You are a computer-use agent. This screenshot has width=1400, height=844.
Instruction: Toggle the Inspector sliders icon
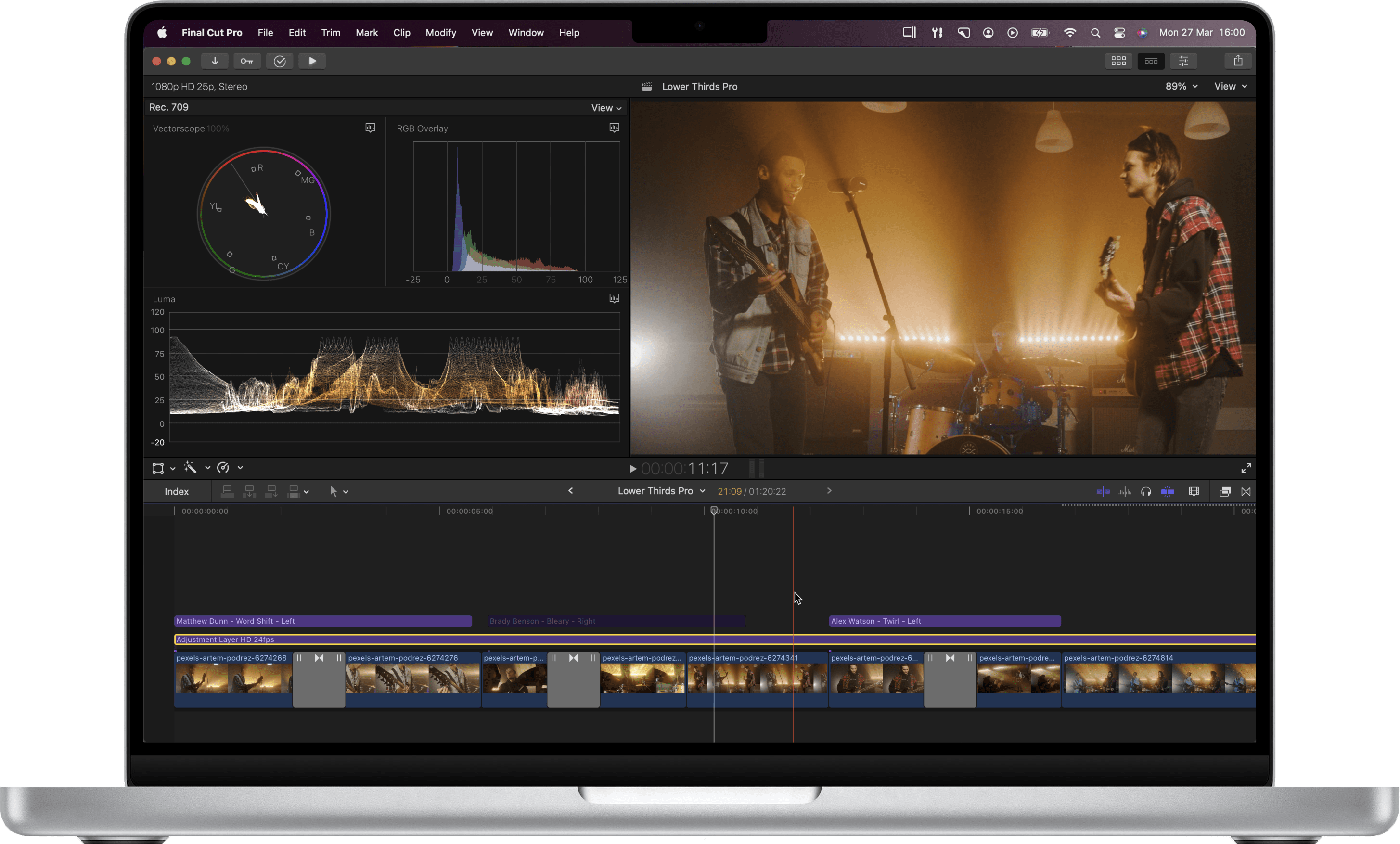(1183, 61)
